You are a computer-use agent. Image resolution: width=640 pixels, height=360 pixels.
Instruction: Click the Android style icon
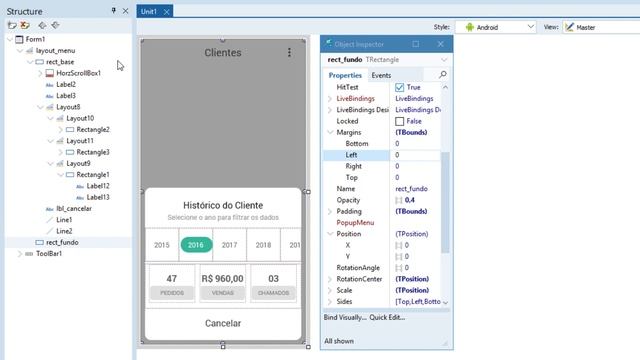pos(469,27)
